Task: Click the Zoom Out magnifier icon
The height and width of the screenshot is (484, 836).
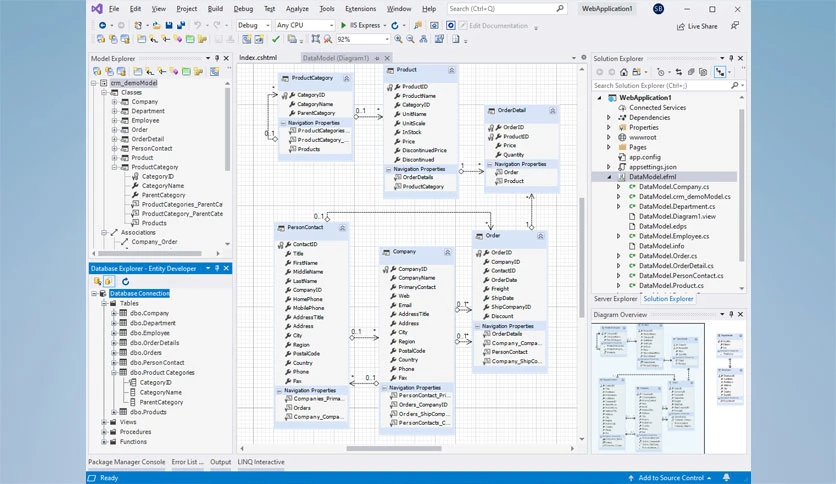Action: click(411, 39)
